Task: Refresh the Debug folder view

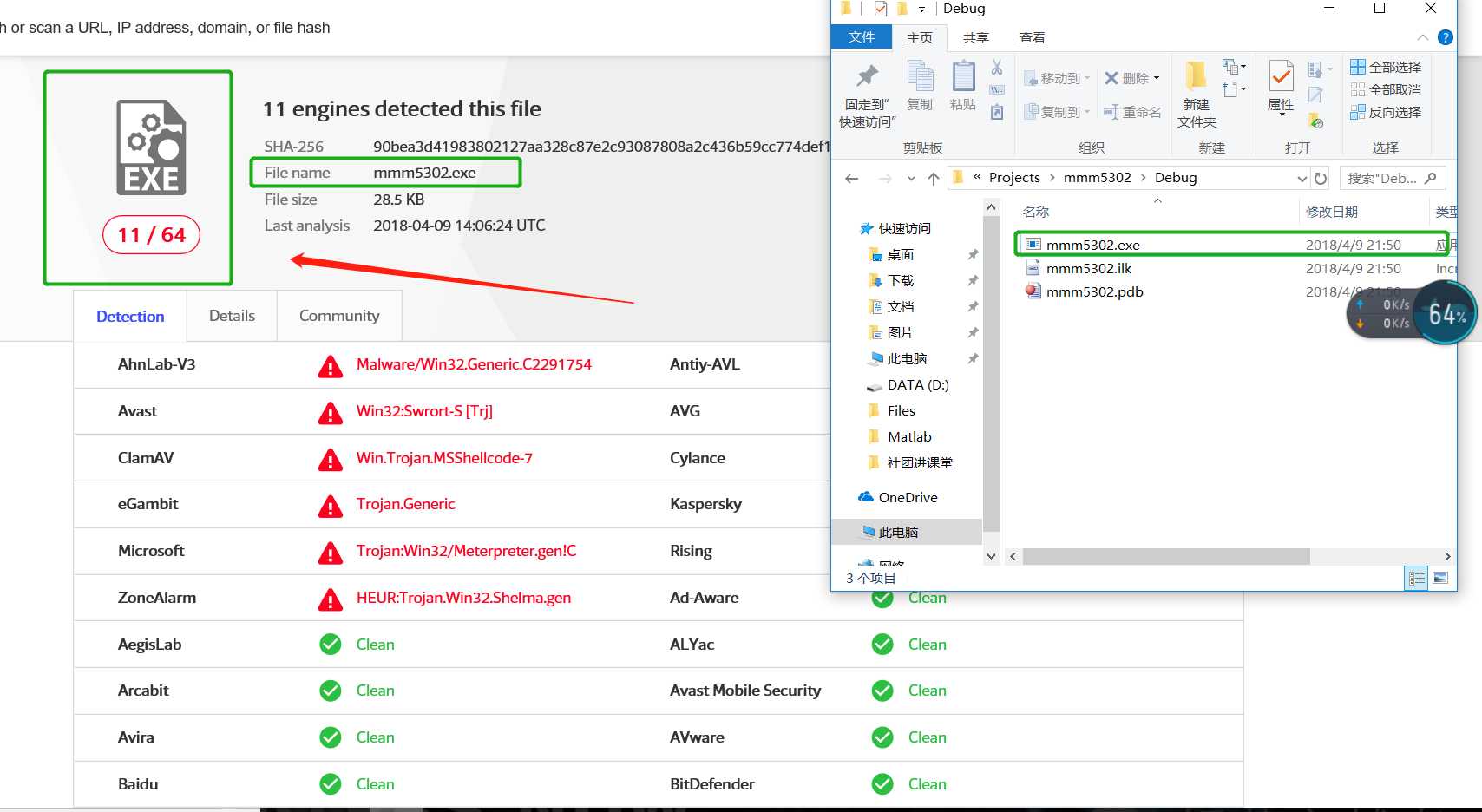Action: [x=1321, y=178]
